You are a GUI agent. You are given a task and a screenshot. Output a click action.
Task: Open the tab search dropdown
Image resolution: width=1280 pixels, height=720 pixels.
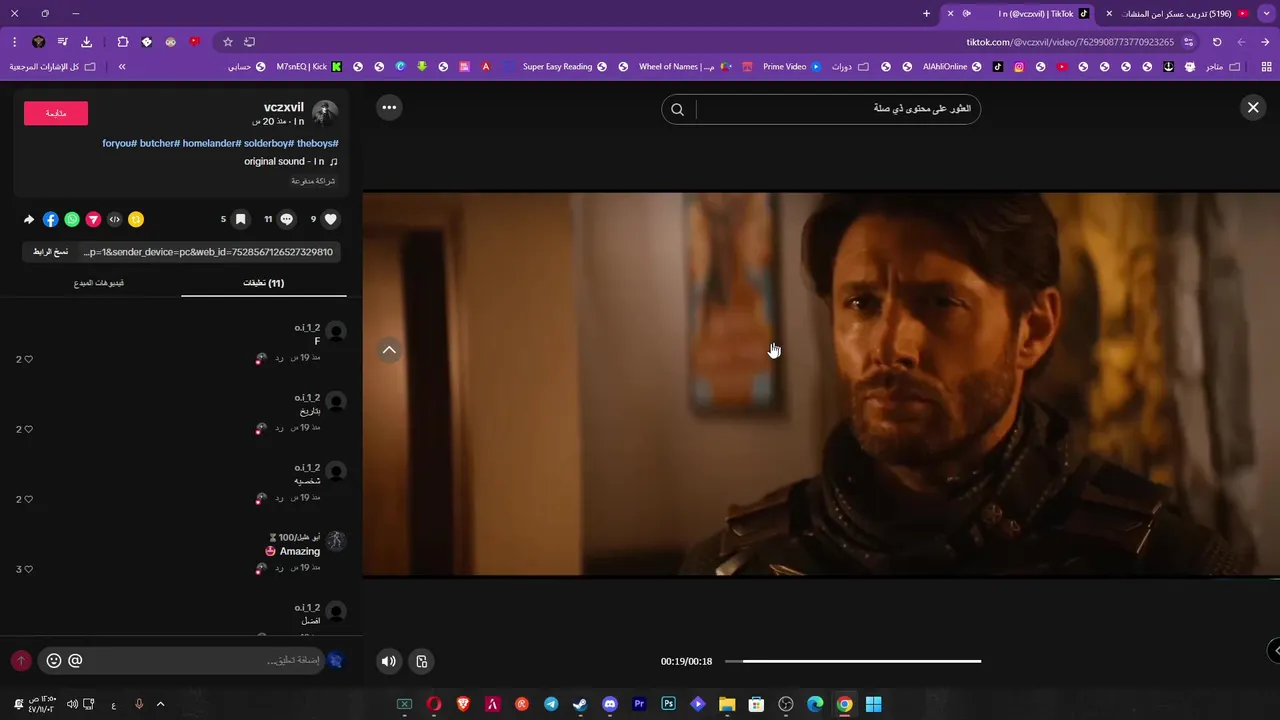[1267, 14]
